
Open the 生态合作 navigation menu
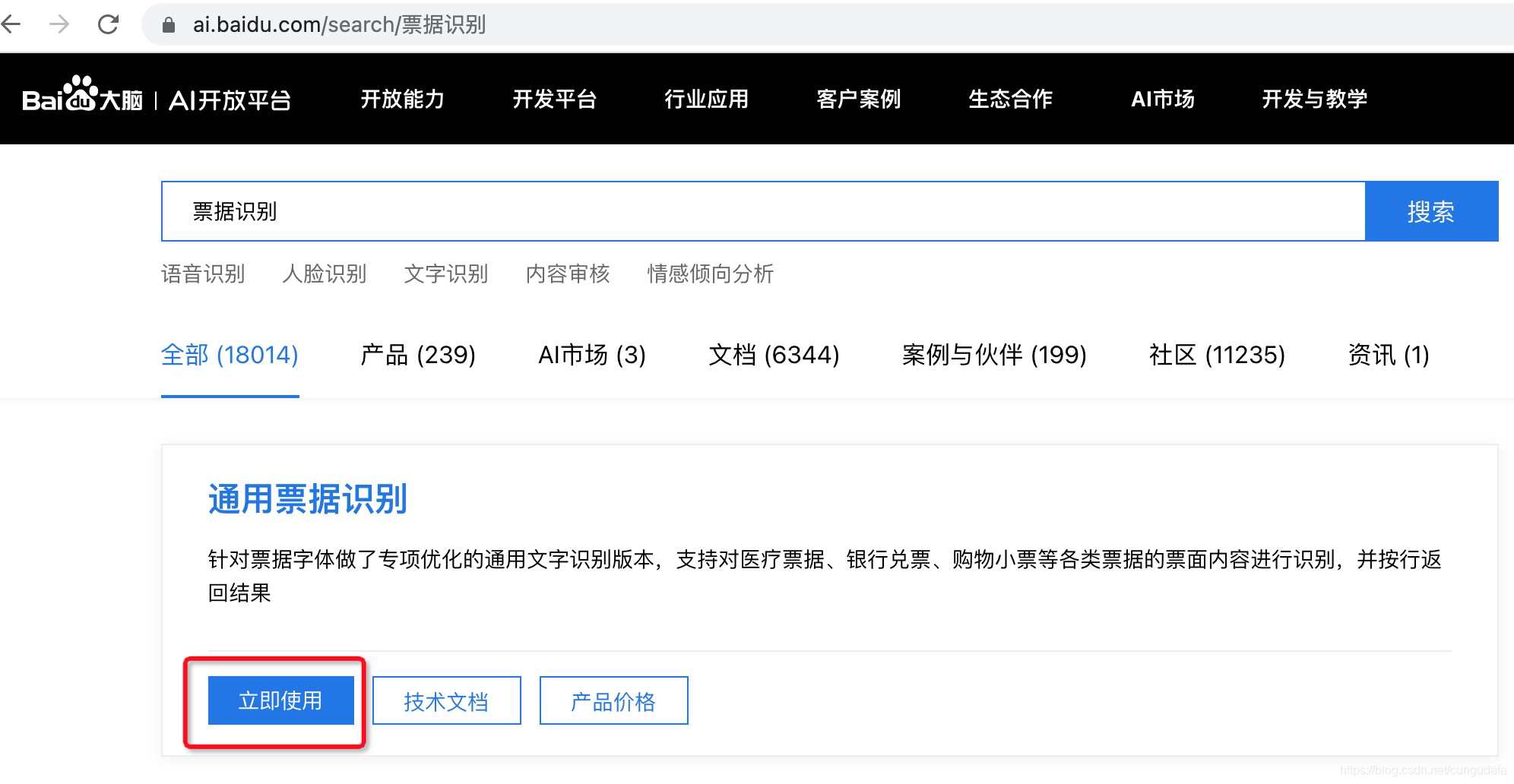tap(1011, 99)
